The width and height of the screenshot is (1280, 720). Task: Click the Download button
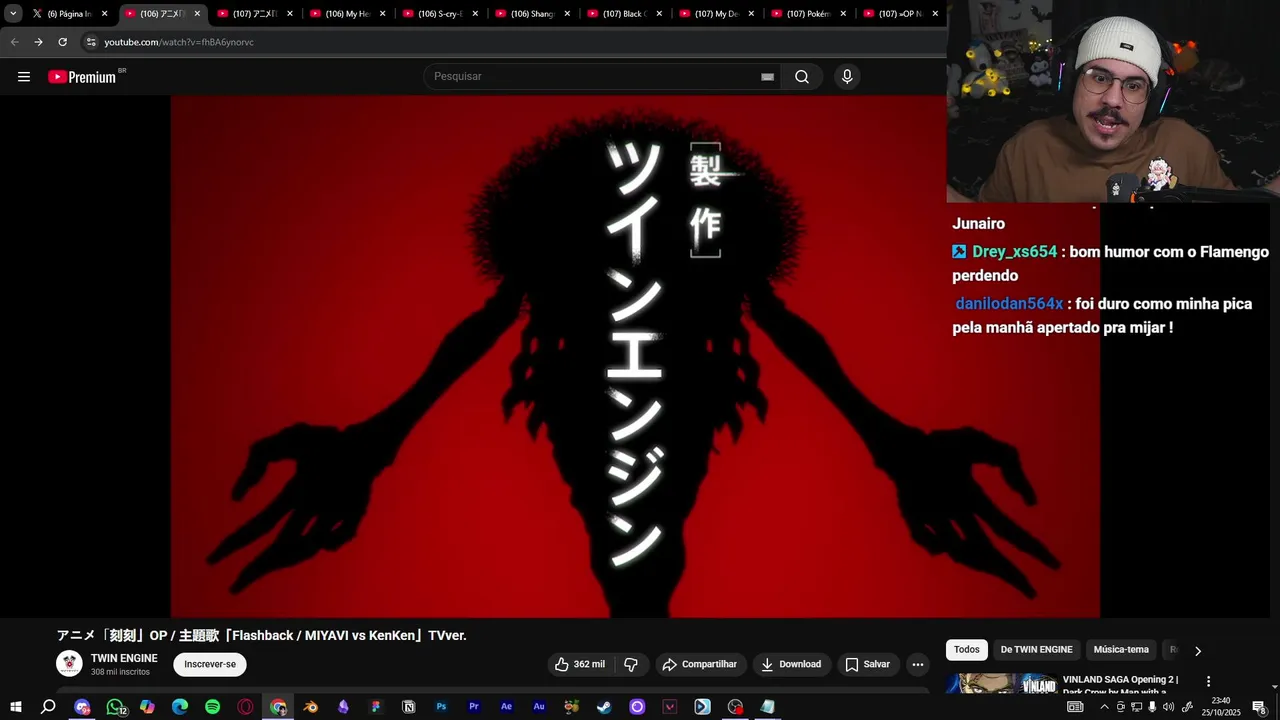[790, 664]
